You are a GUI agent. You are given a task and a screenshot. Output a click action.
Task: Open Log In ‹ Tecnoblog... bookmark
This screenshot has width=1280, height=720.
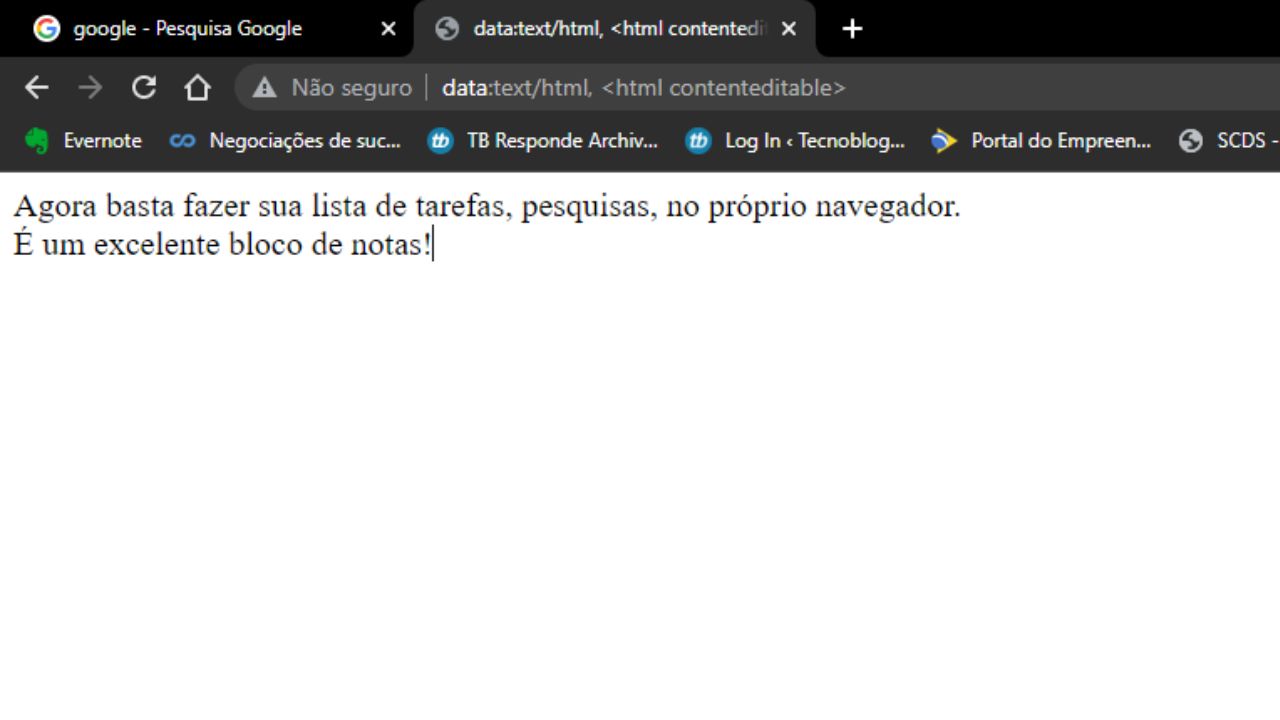[x=796, y=141]
